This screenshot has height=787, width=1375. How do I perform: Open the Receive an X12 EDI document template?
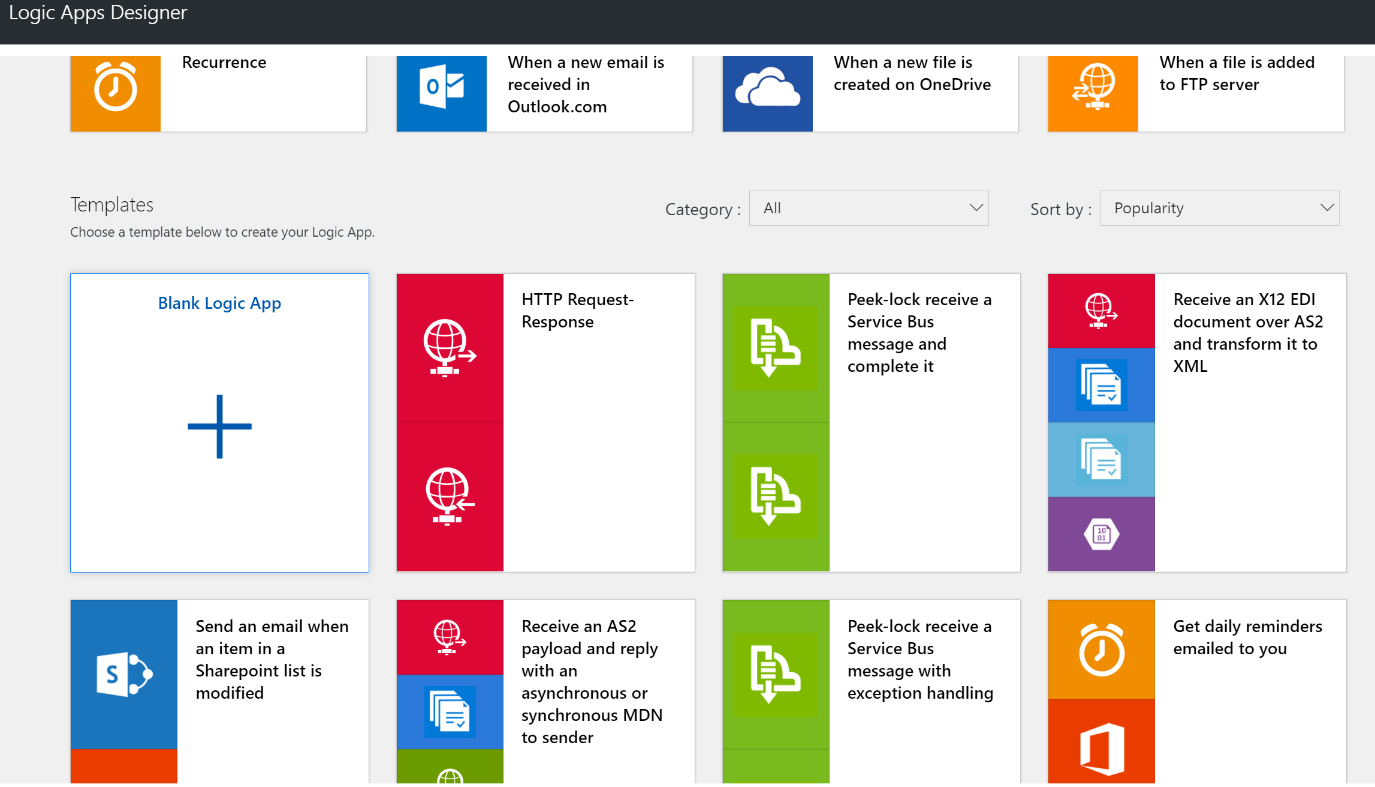point(1247,333)
